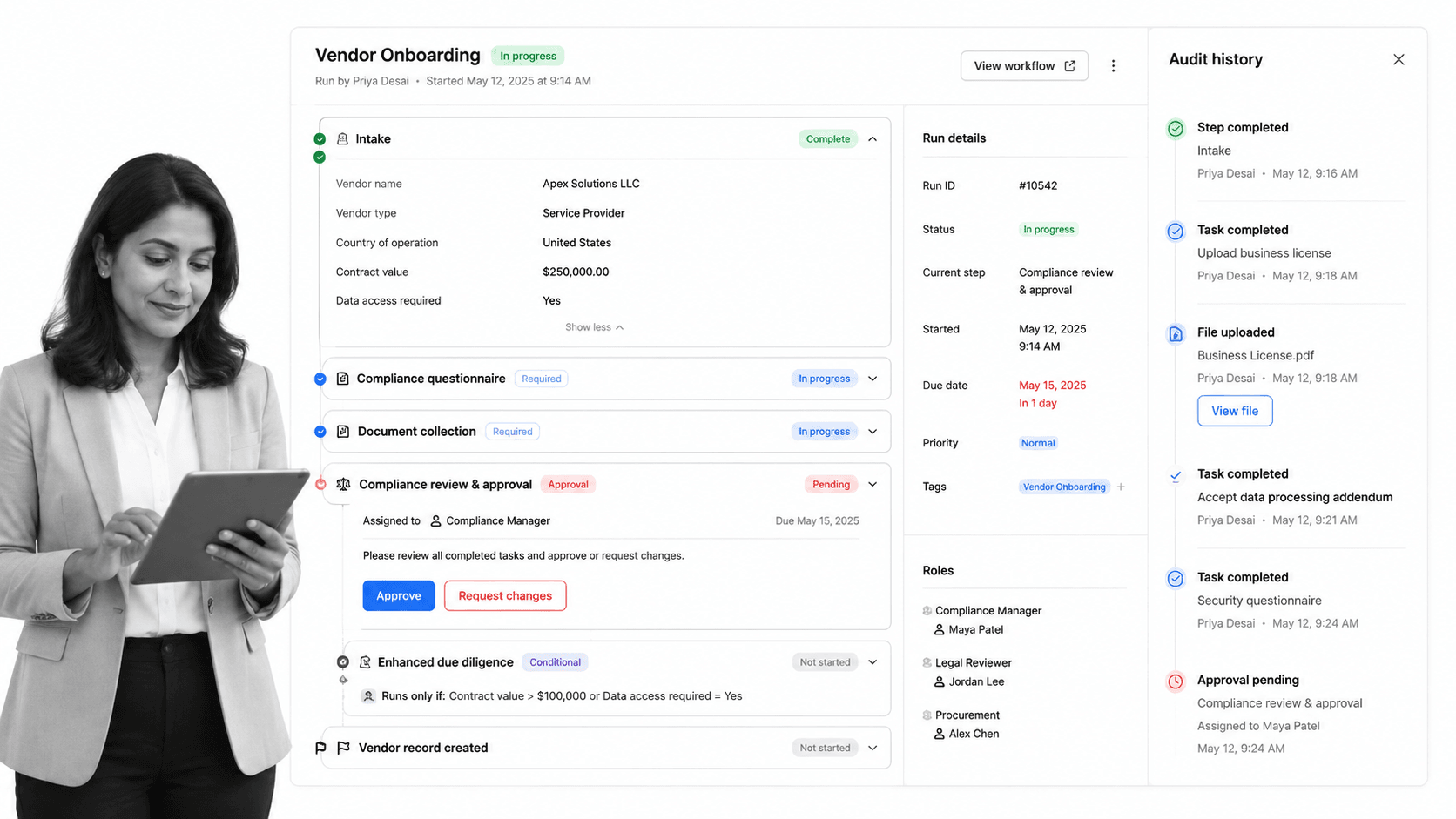Click Not started badge on Vendor record created
Viewport: 1456px width, 819px height.
[x=825, y=748]
